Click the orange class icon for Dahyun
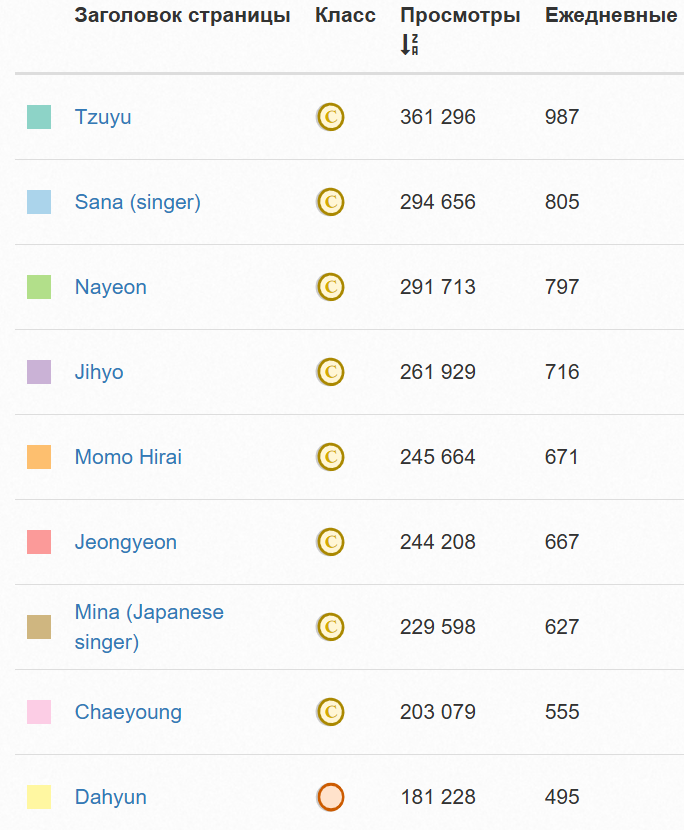Screen dimensions: 684x830 pos(330,797)
